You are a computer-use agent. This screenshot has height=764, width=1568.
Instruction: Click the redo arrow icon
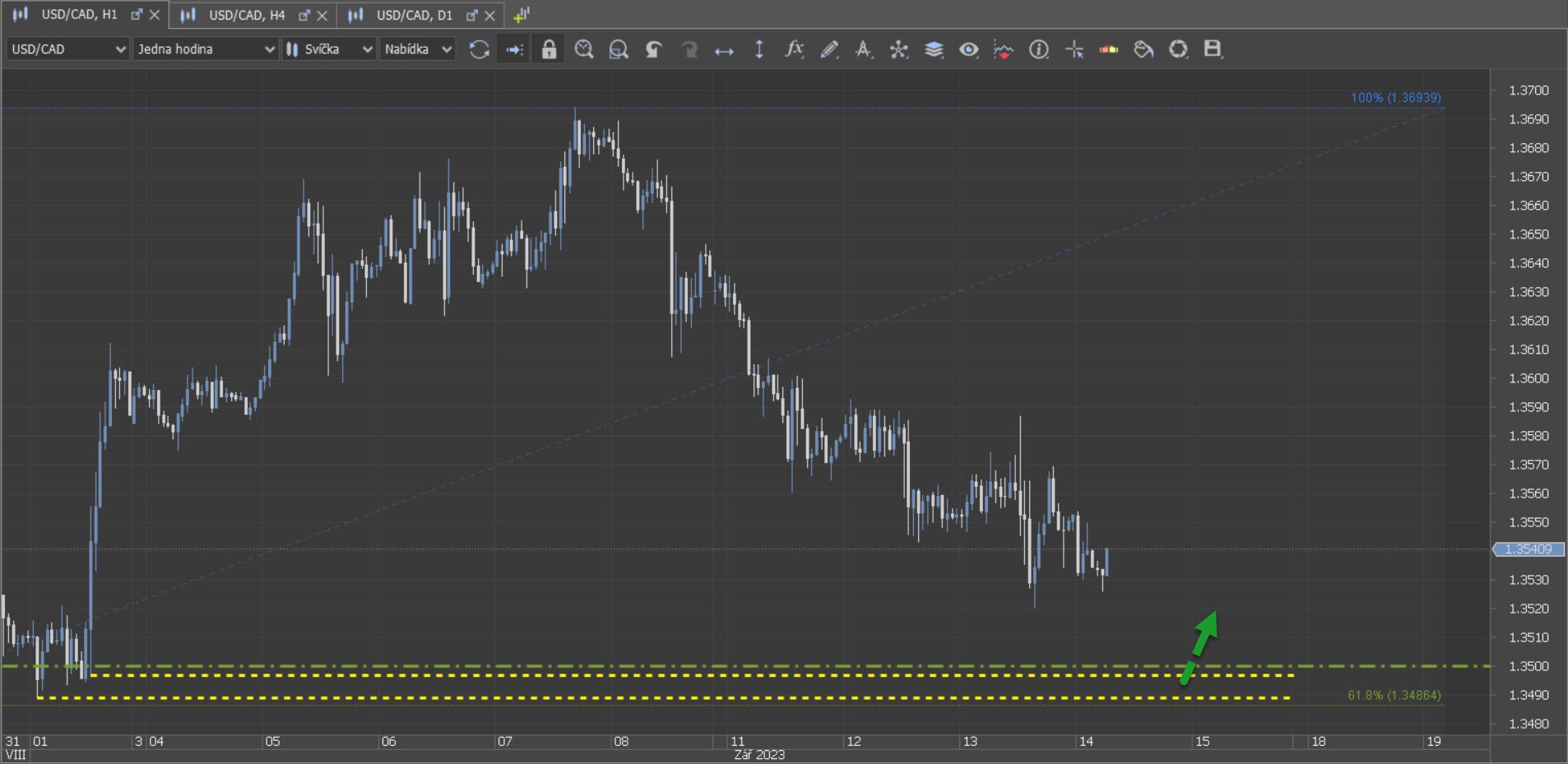click(x=689, y=49)
